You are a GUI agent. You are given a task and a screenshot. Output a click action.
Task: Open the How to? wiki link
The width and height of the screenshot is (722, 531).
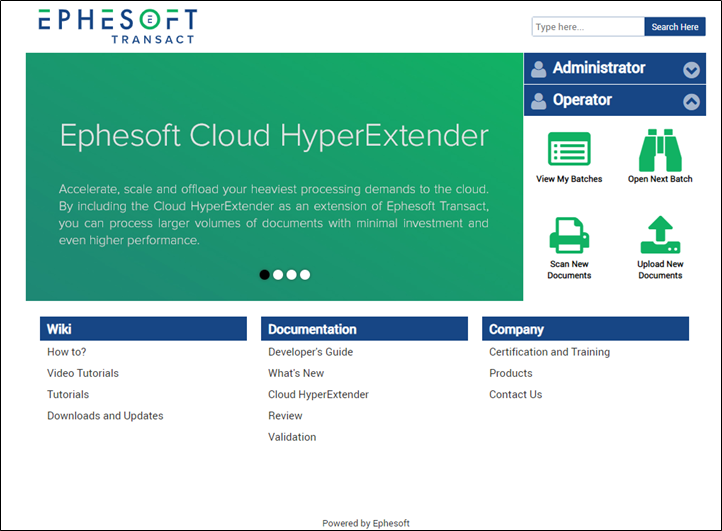[67, 352]
